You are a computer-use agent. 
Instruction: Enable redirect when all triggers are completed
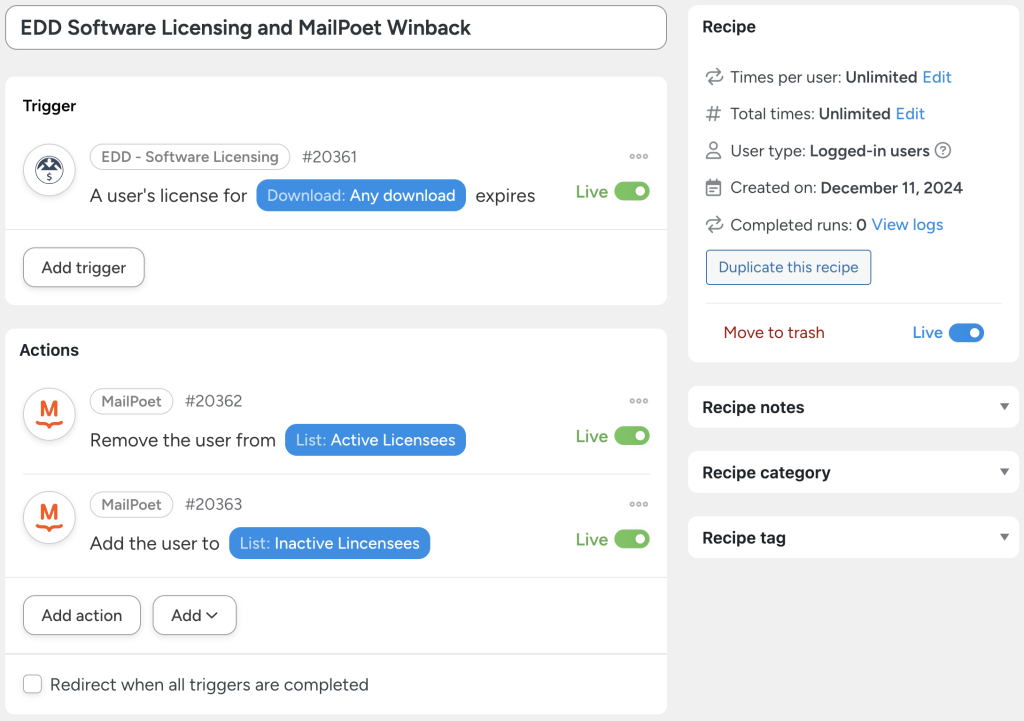(x=32, y=684)
